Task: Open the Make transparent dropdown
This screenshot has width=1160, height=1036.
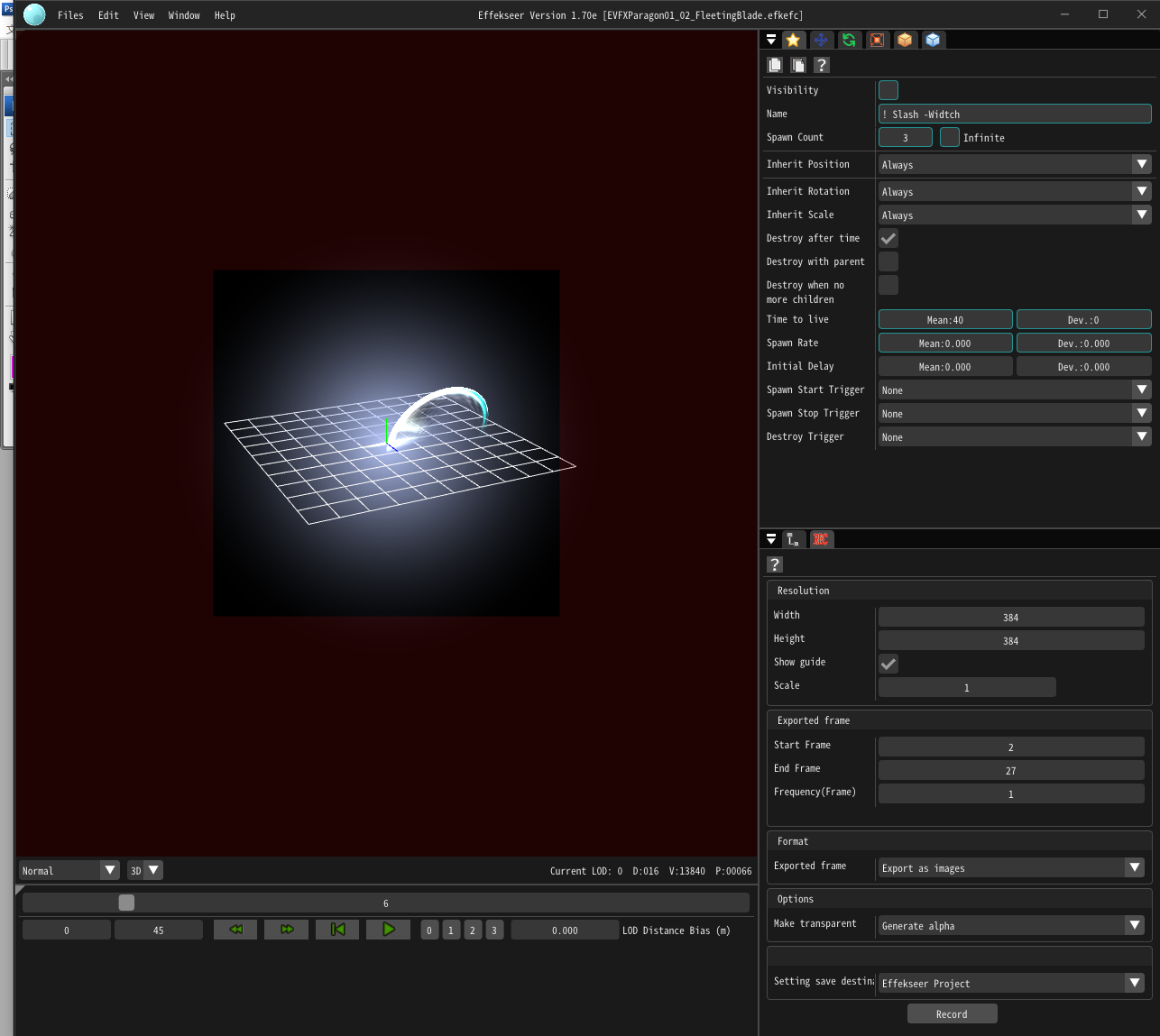Action: click(x=1011, y=925)
